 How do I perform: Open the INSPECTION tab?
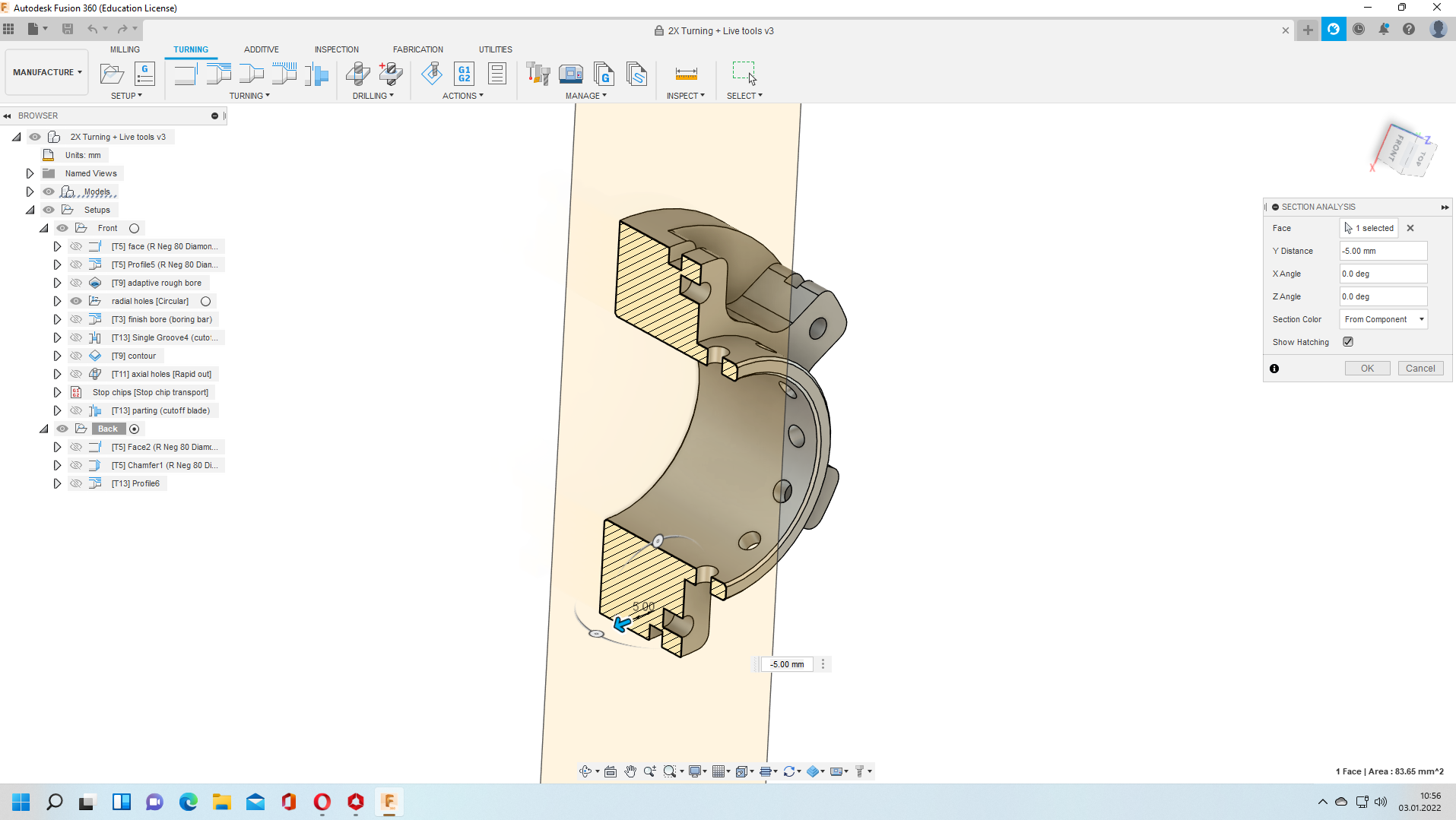pyautogui.click(x=336, y=49)
